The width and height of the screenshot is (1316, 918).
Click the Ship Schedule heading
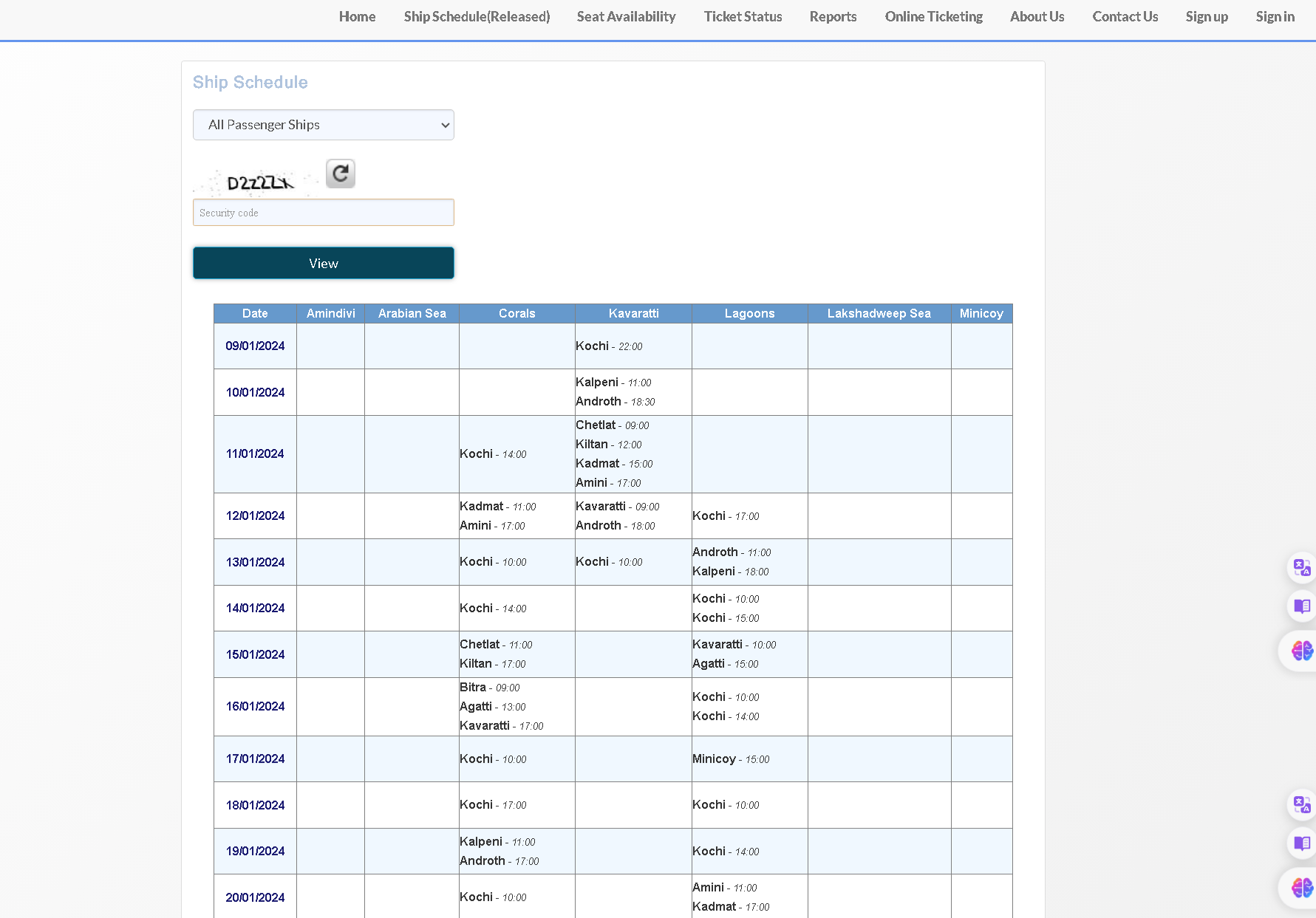(x=250, y=82)
